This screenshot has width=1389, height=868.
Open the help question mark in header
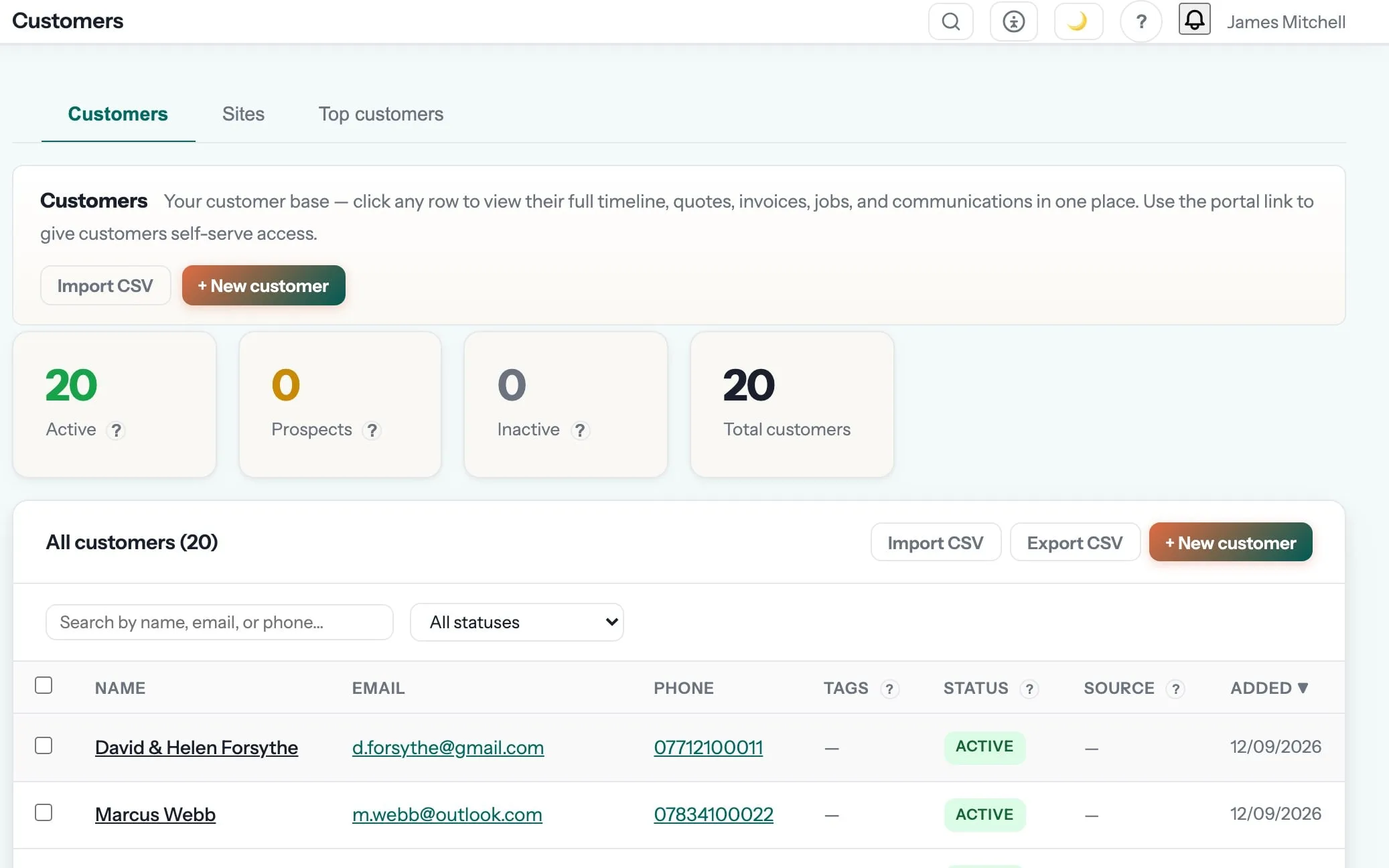coord(1141,21)
